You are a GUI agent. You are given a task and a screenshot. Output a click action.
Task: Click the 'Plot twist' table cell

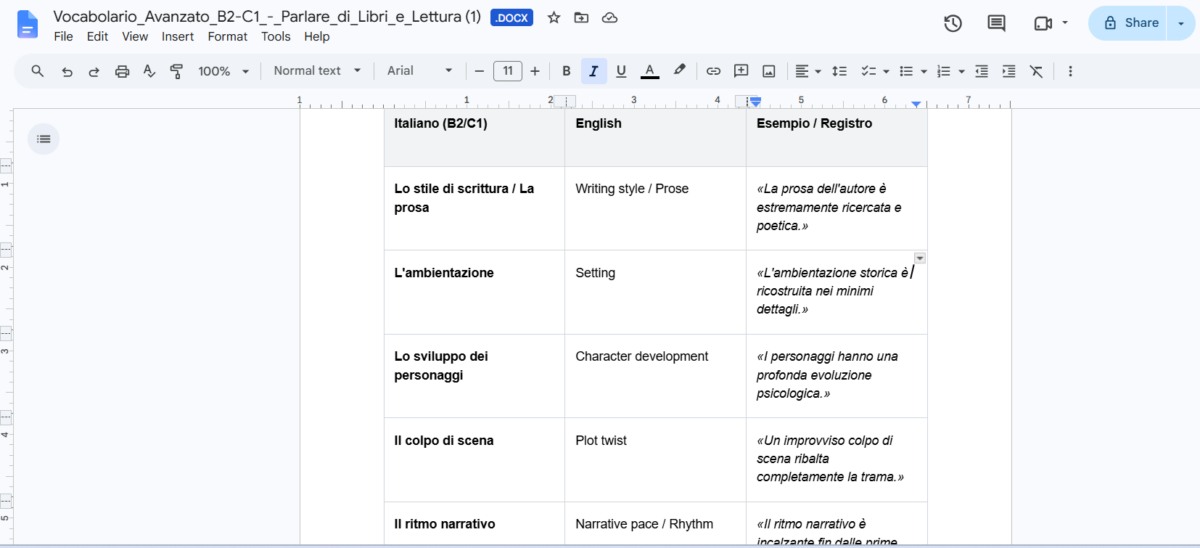(655, 460)
